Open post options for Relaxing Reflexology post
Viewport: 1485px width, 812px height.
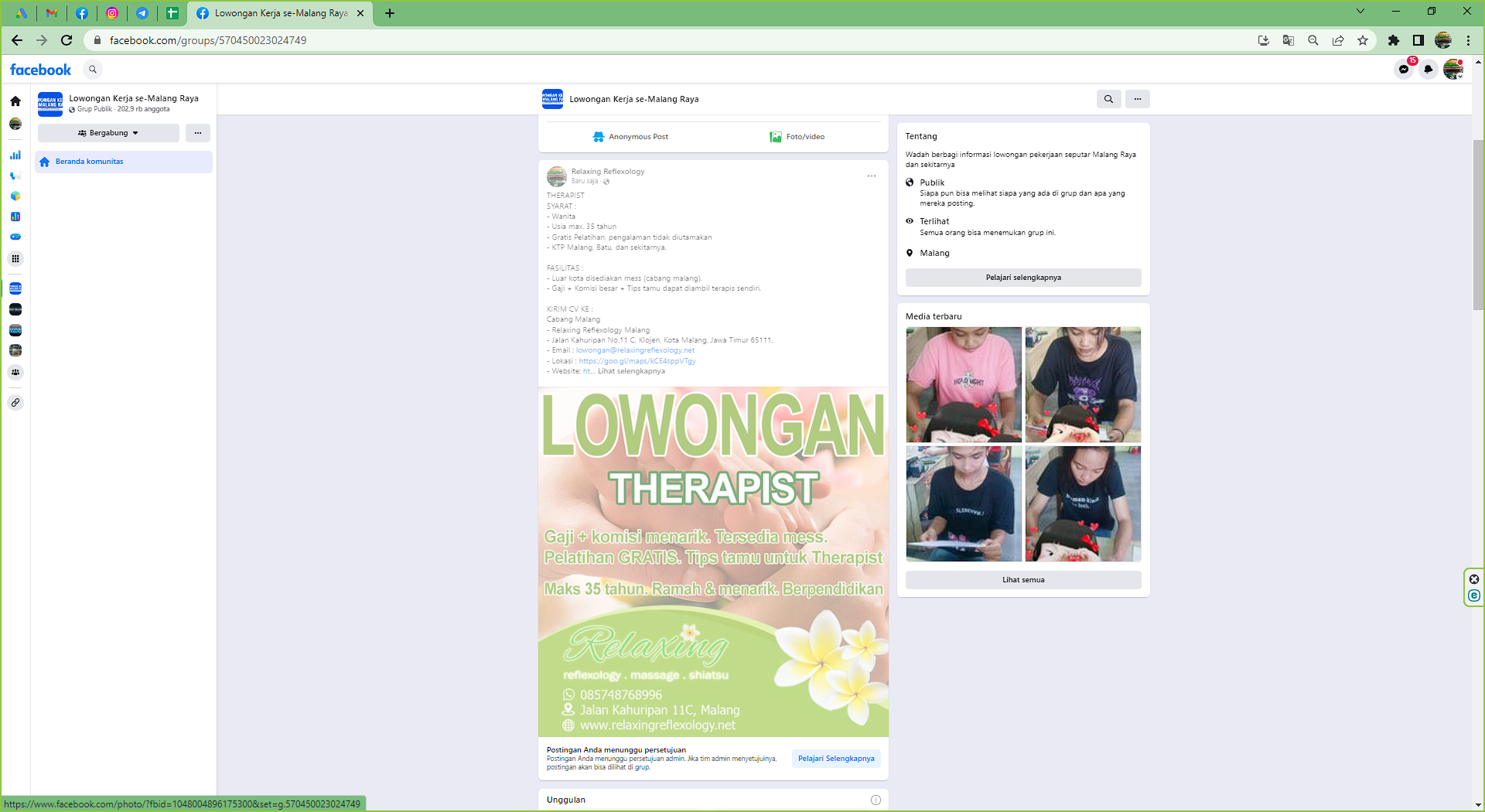tap(872, 176)
